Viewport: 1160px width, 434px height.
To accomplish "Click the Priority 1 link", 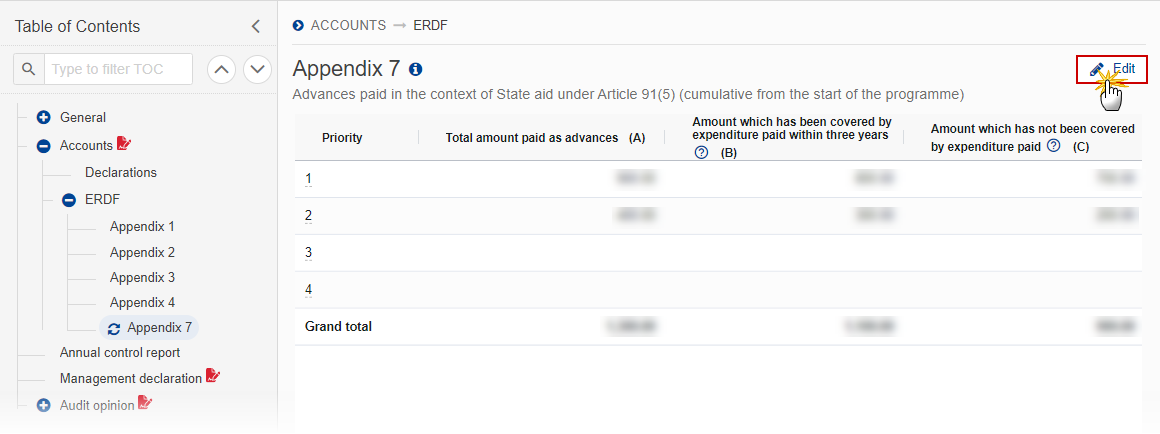I will 308,178.
